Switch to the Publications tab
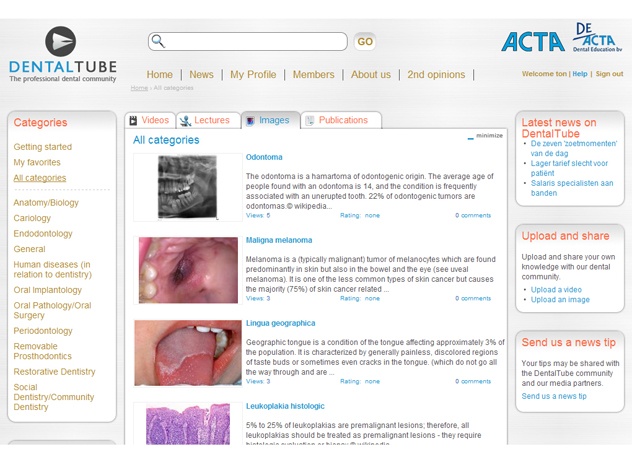 (341, 120)
